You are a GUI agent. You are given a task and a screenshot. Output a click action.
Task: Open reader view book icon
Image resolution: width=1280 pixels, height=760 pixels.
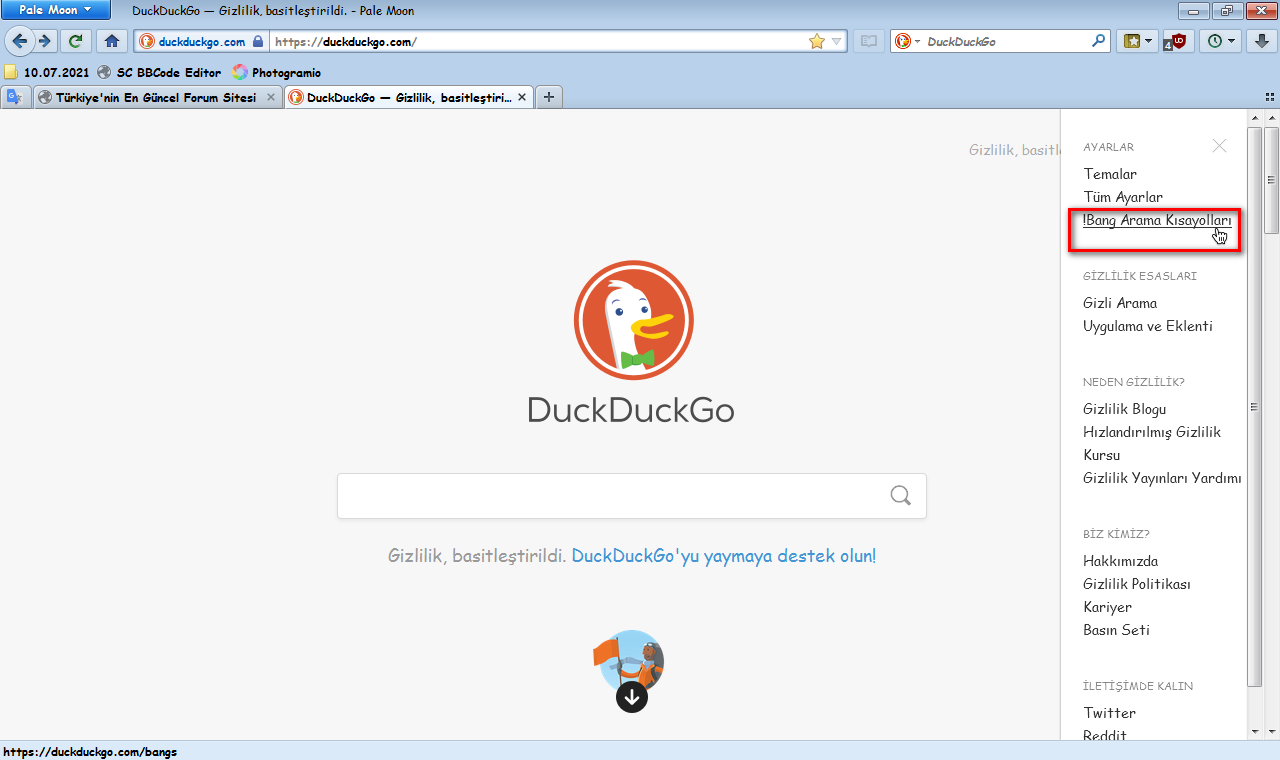pyautogui.click(x=869, y=41)
